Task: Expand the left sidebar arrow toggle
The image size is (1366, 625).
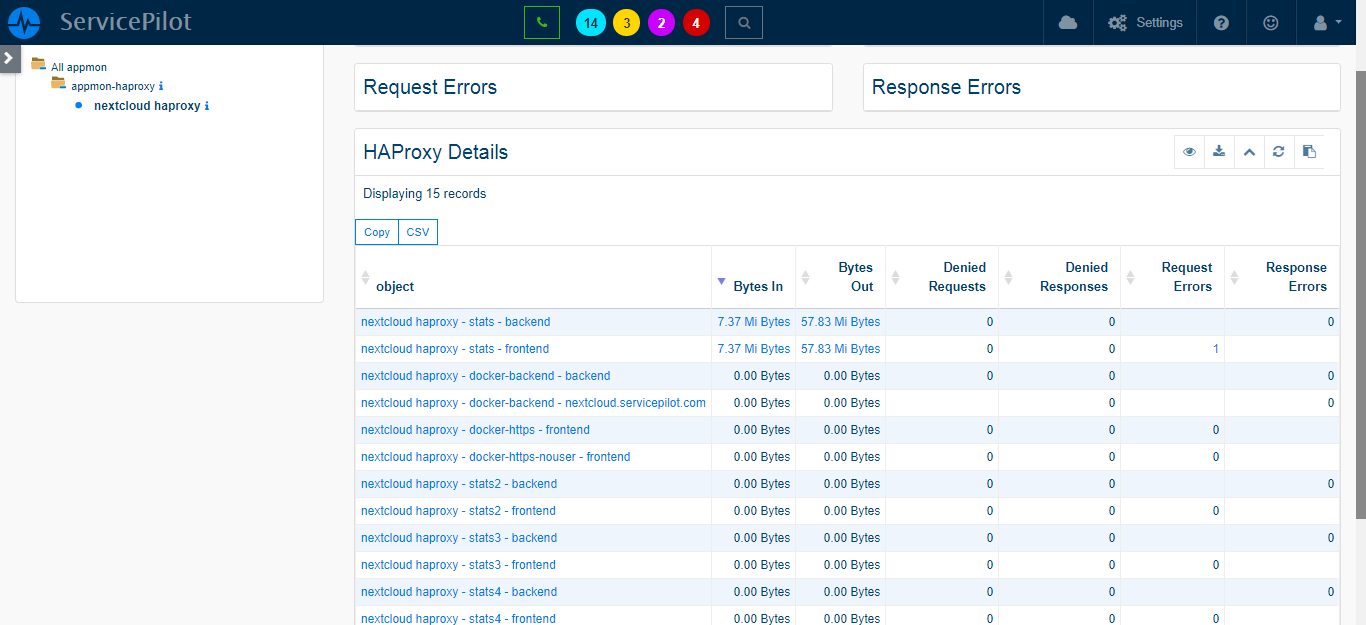Action: (9, 58)
